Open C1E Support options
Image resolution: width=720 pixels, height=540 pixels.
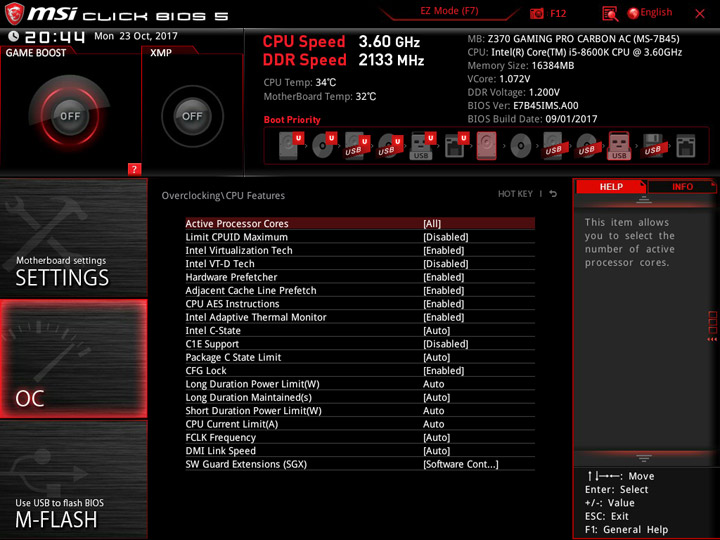point(360,343)
